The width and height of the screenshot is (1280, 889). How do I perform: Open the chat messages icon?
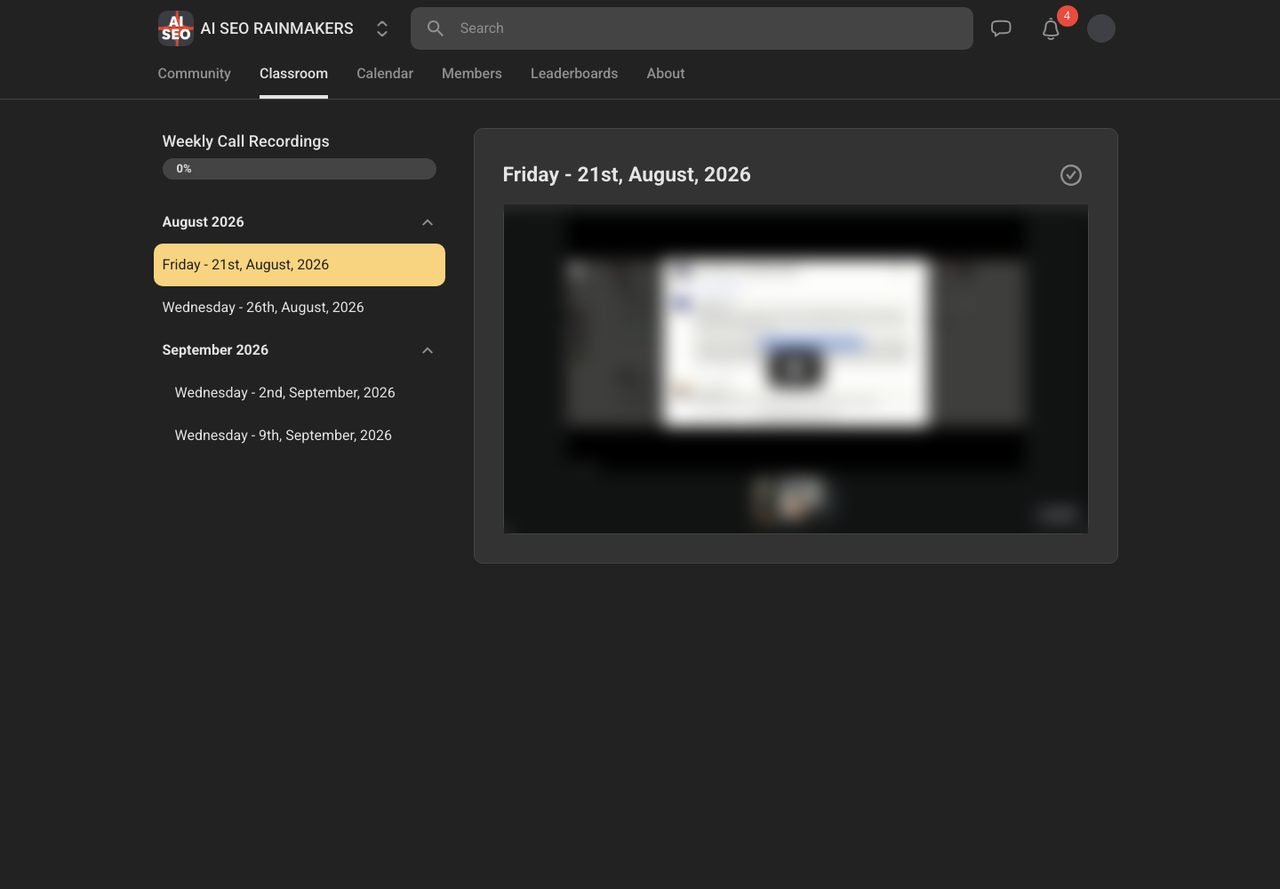tap(1001, 28)
